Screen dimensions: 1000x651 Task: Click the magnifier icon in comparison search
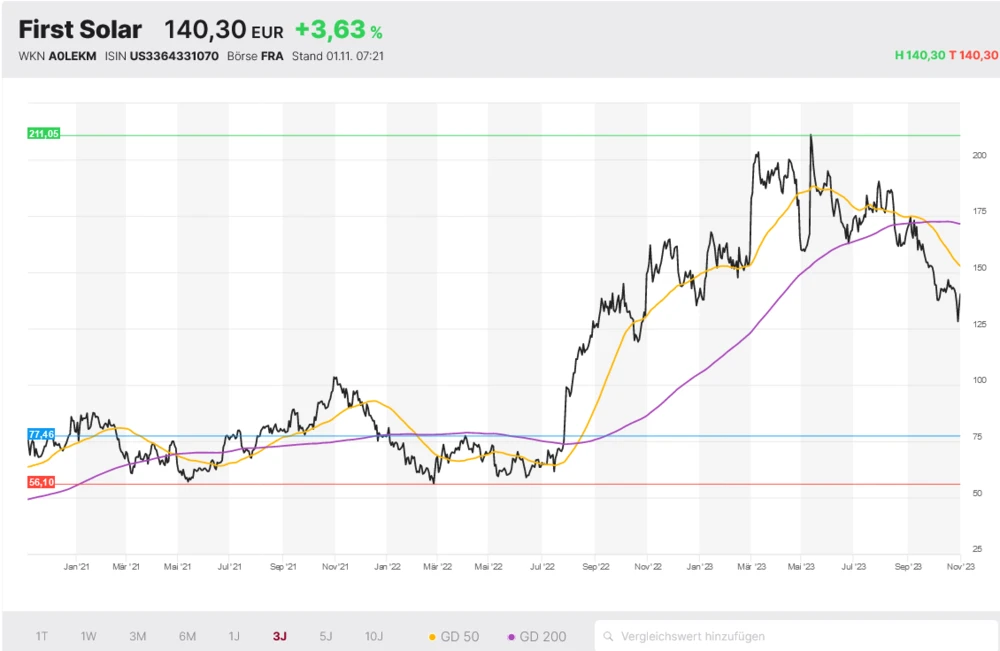coord(608,636)
